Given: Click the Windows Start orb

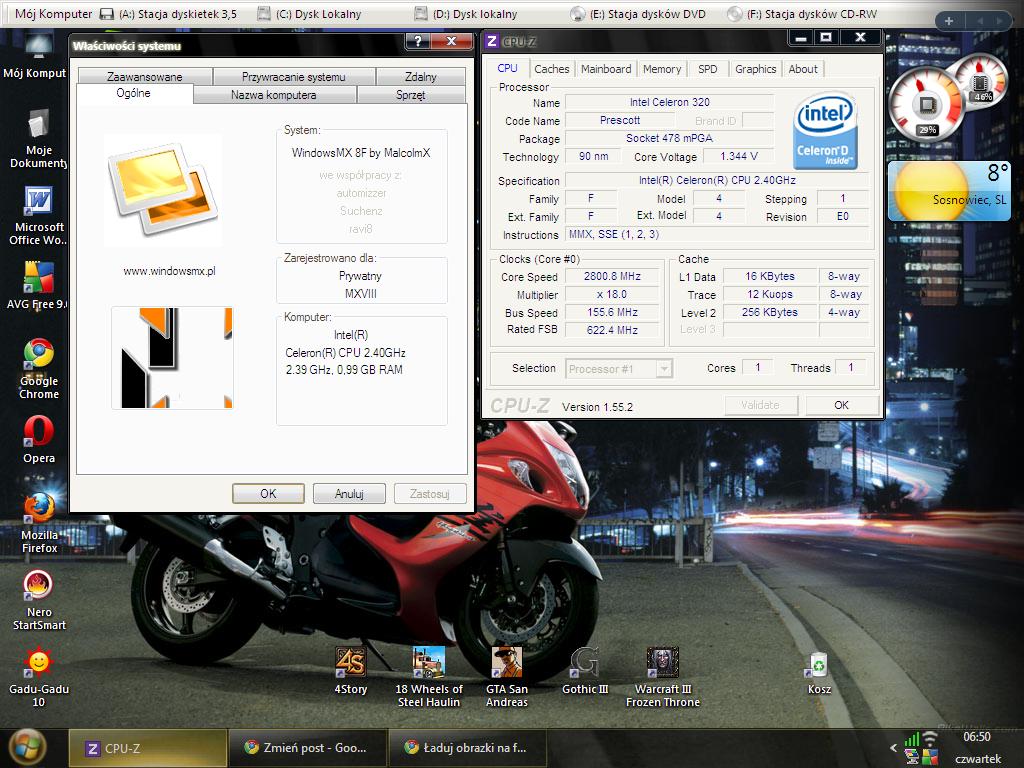Looking at the screenshot, I should pyautogui.click(x=27, y=746).
